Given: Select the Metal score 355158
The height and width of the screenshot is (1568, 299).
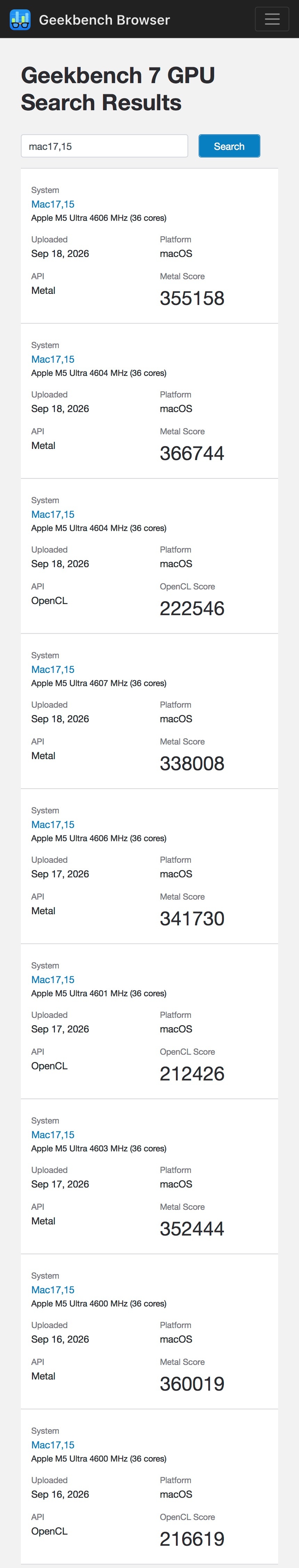Looking at the screenshot, I should click(x=192, y=298).
